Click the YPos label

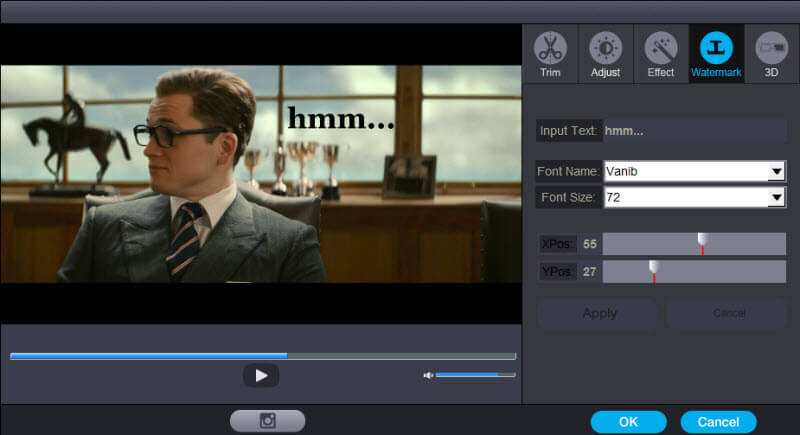point(557,271)
